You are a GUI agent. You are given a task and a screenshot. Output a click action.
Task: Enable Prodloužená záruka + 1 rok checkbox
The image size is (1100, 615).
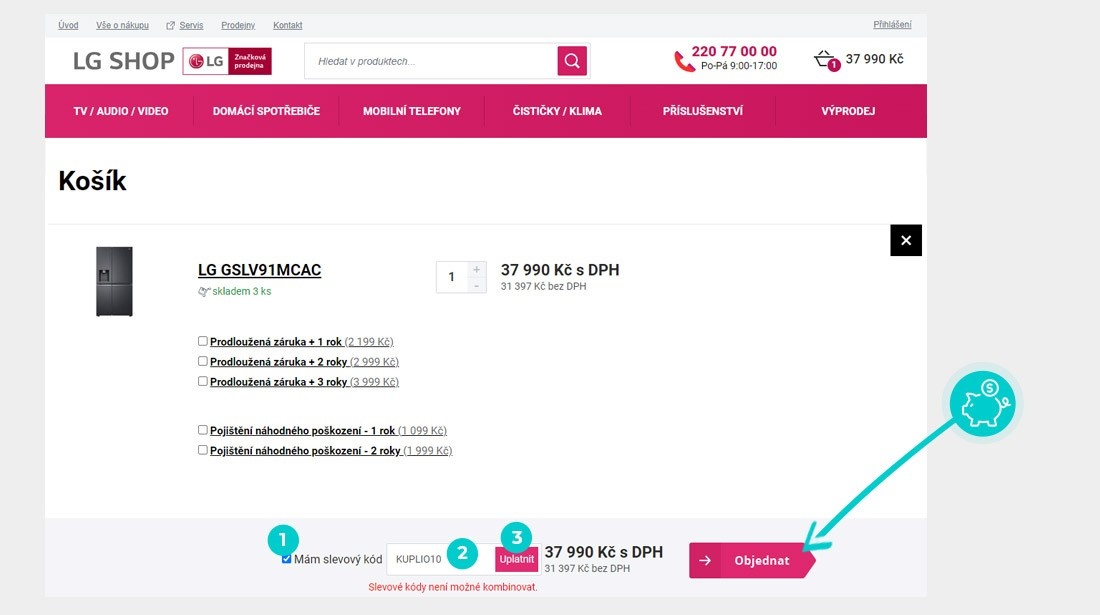click(203, 341)
